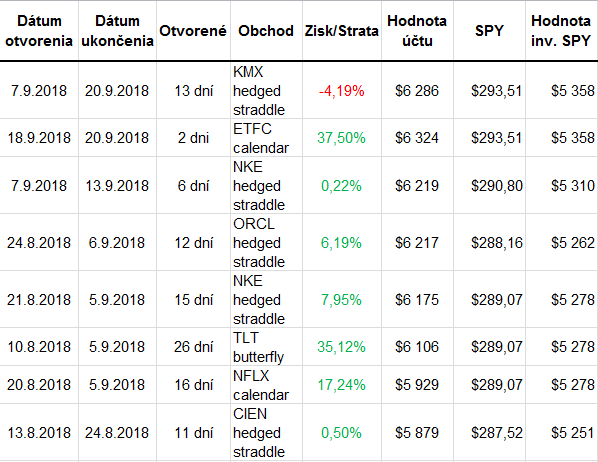Click the Obchod header cell
The height and width of the screenshot is (462, 598).
[x=266, y=31]
